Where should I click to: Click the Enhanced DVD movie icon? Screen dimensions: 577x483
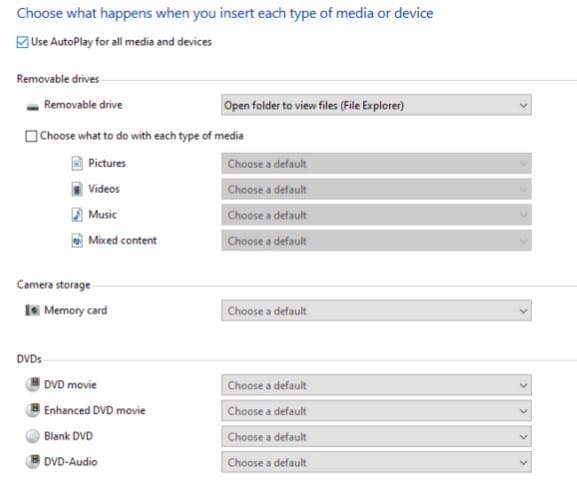(x=32, y=411)
